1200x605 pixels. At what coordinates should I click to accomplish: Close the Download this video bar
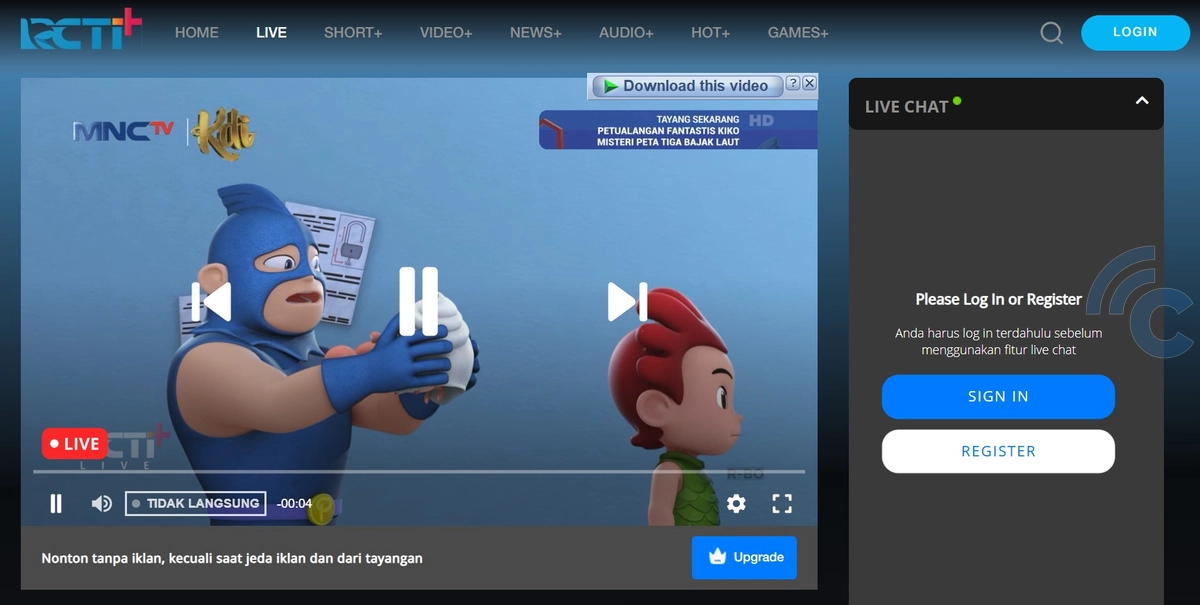tap(810, 84)
